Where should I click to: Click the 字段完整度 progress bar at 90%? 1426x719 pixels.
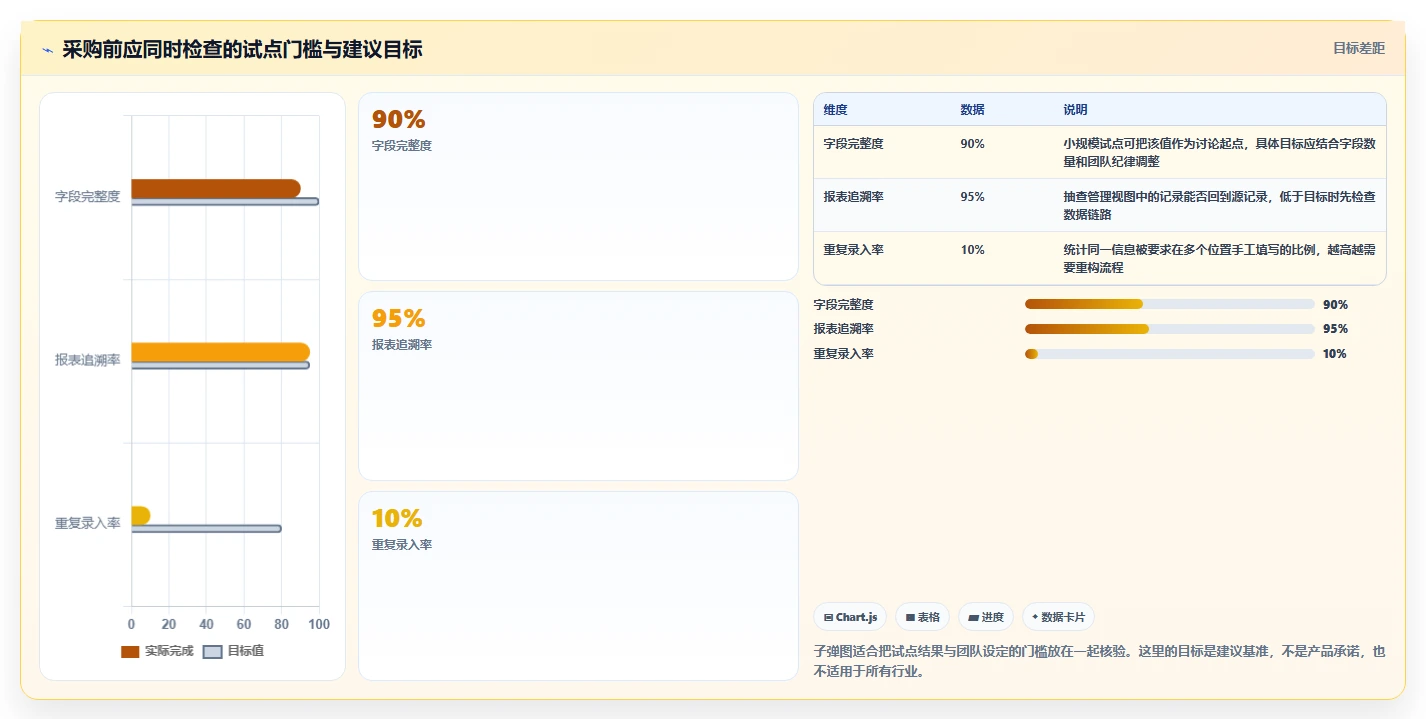(1169, 304)
